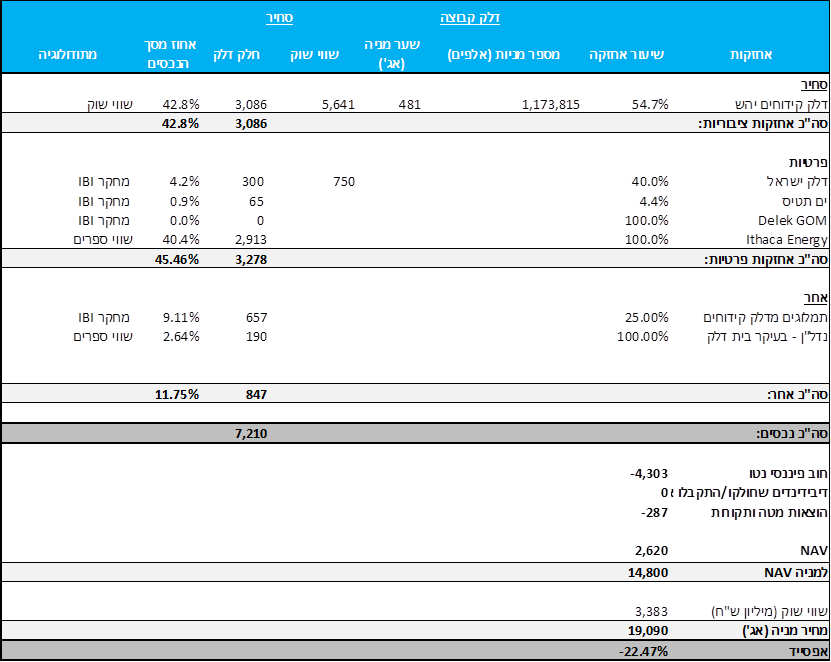Click the -287 headquarters expenses value
Viewport: 831px width, 662px height.
[x=655, y=513]
